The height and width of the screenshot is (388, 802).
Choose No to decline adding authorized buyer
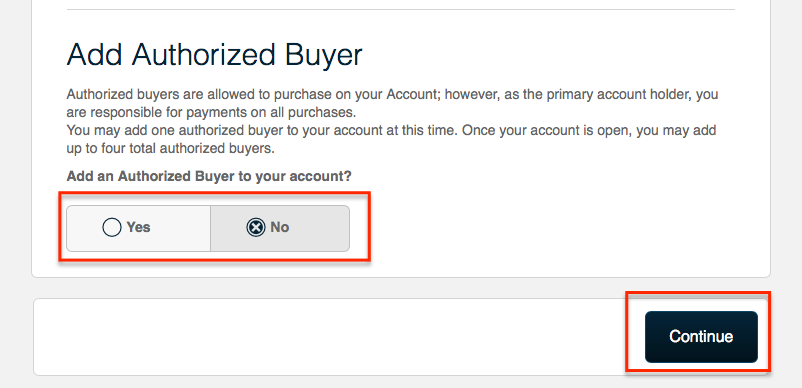[280, 228]
